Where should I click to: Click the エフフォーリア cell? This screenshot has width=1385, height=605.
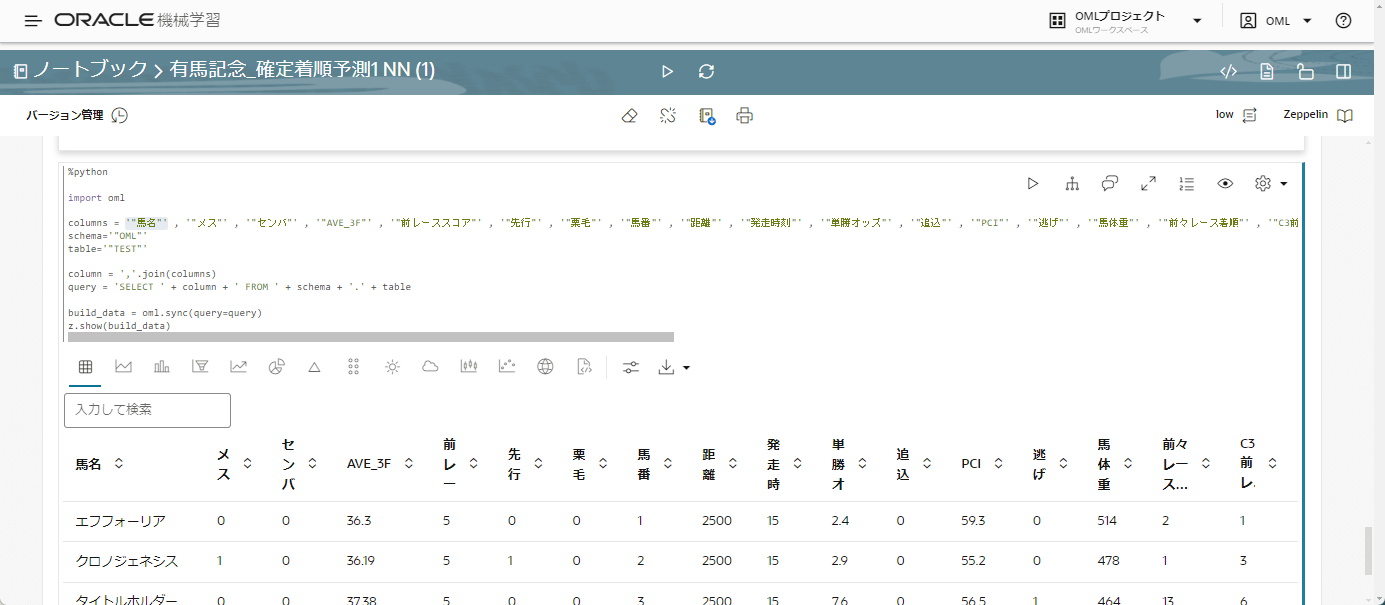pyautogui.click(x=120, y=521)
